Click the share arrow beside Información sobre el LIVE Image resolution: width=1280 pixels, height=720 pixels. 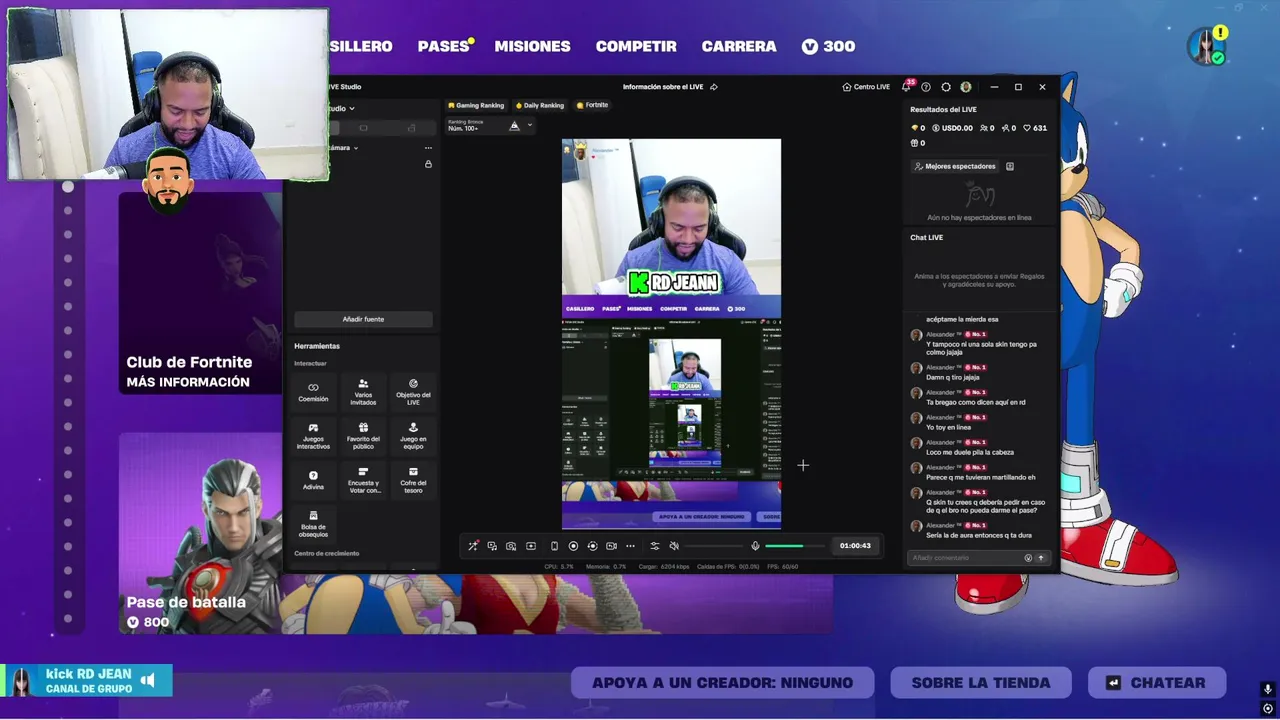coord(714,87)
